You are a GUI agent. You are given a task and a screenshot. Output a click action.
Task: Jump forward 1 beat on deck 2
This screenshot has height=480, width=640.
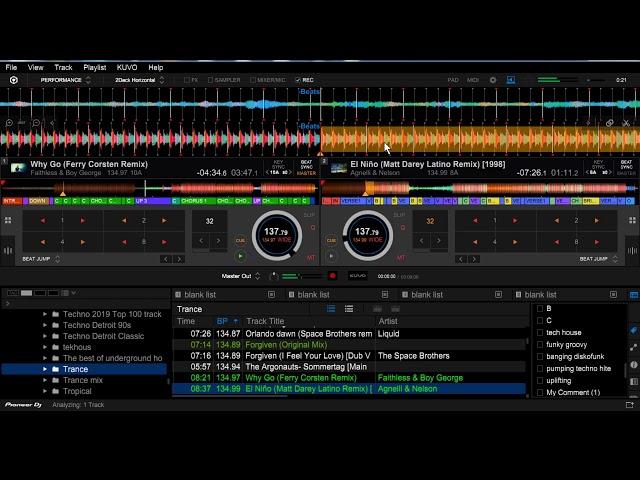tap(515, 220)
